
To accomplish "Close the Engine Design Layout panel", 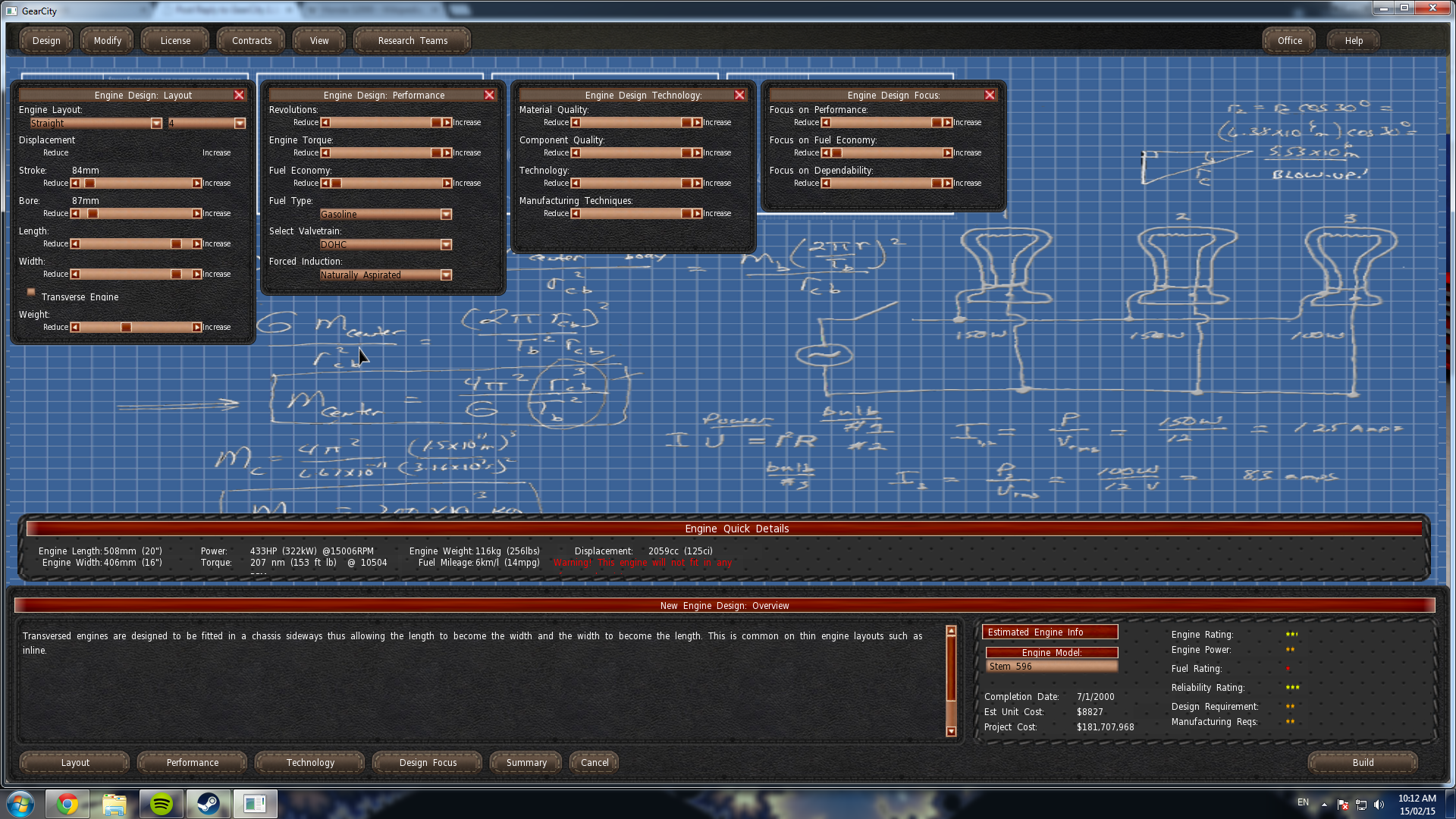I will point(239,95).
